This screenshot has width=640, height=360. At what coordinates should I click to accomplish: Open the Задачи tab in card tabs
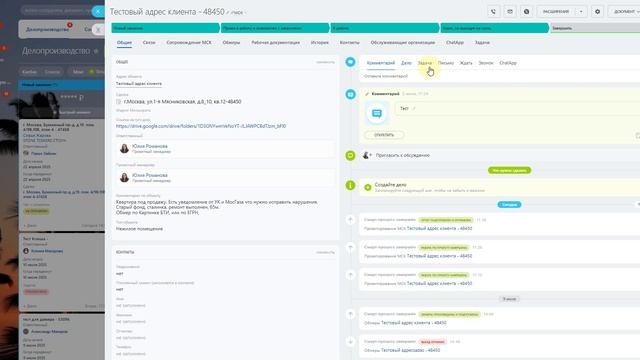(x=482, y=42)
